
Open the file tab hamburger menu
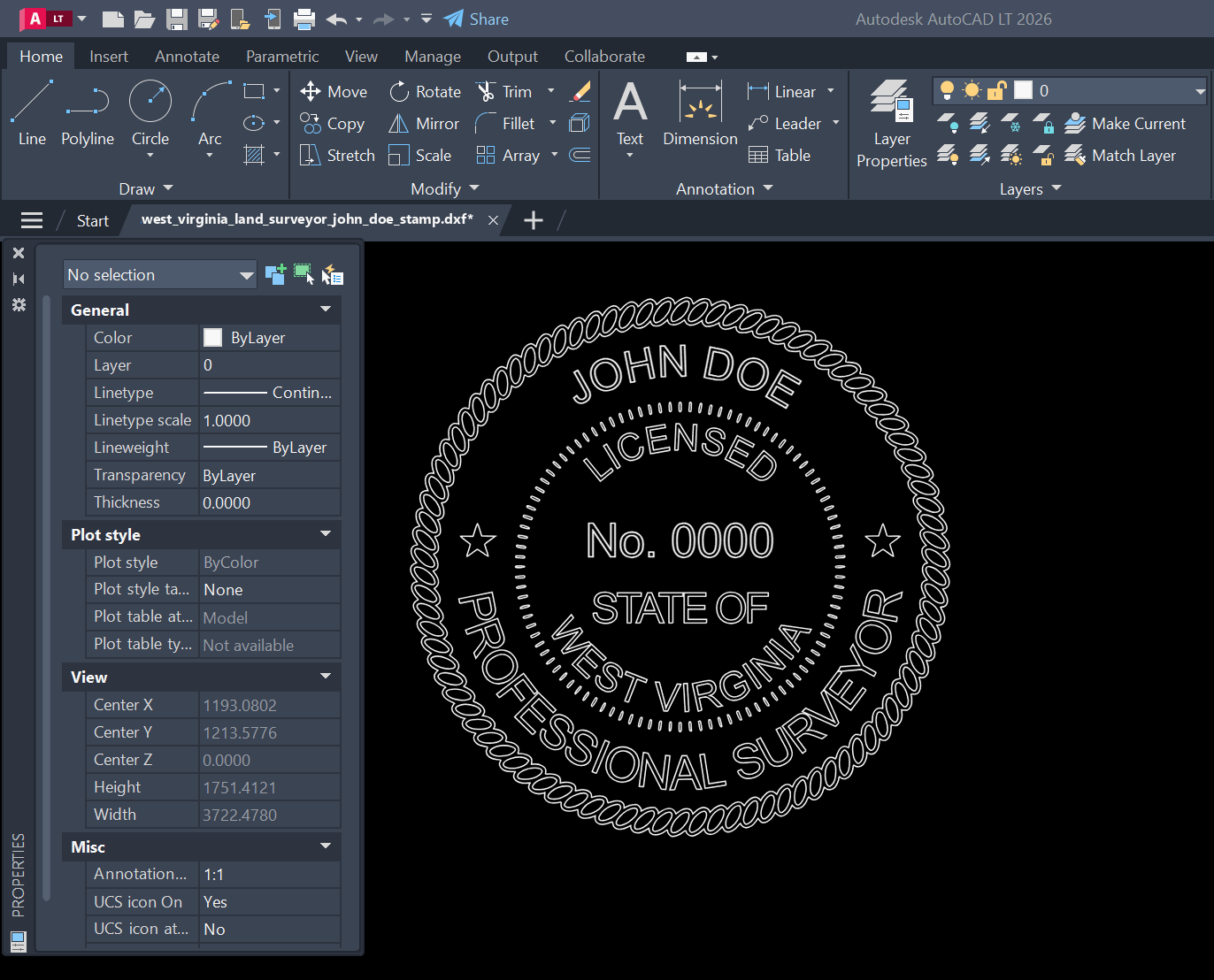[x=32, y=220]
